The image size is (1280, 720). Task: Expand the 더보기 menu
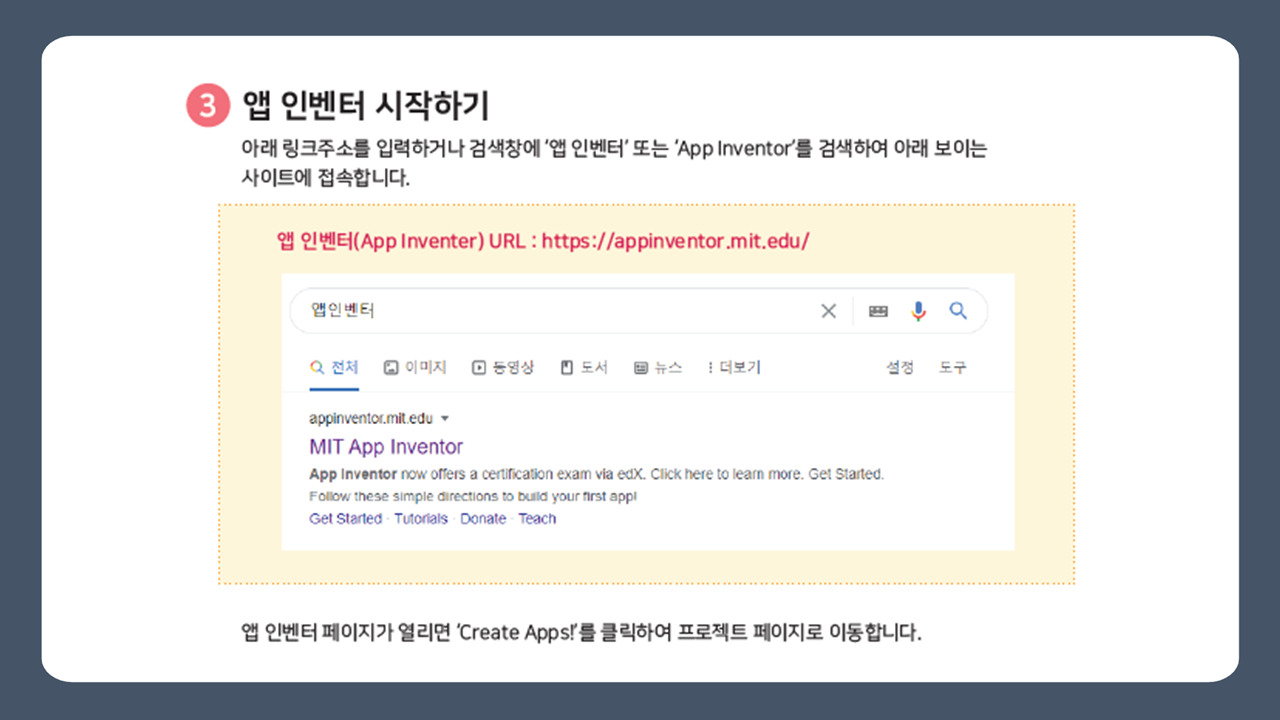pos(734,367)
